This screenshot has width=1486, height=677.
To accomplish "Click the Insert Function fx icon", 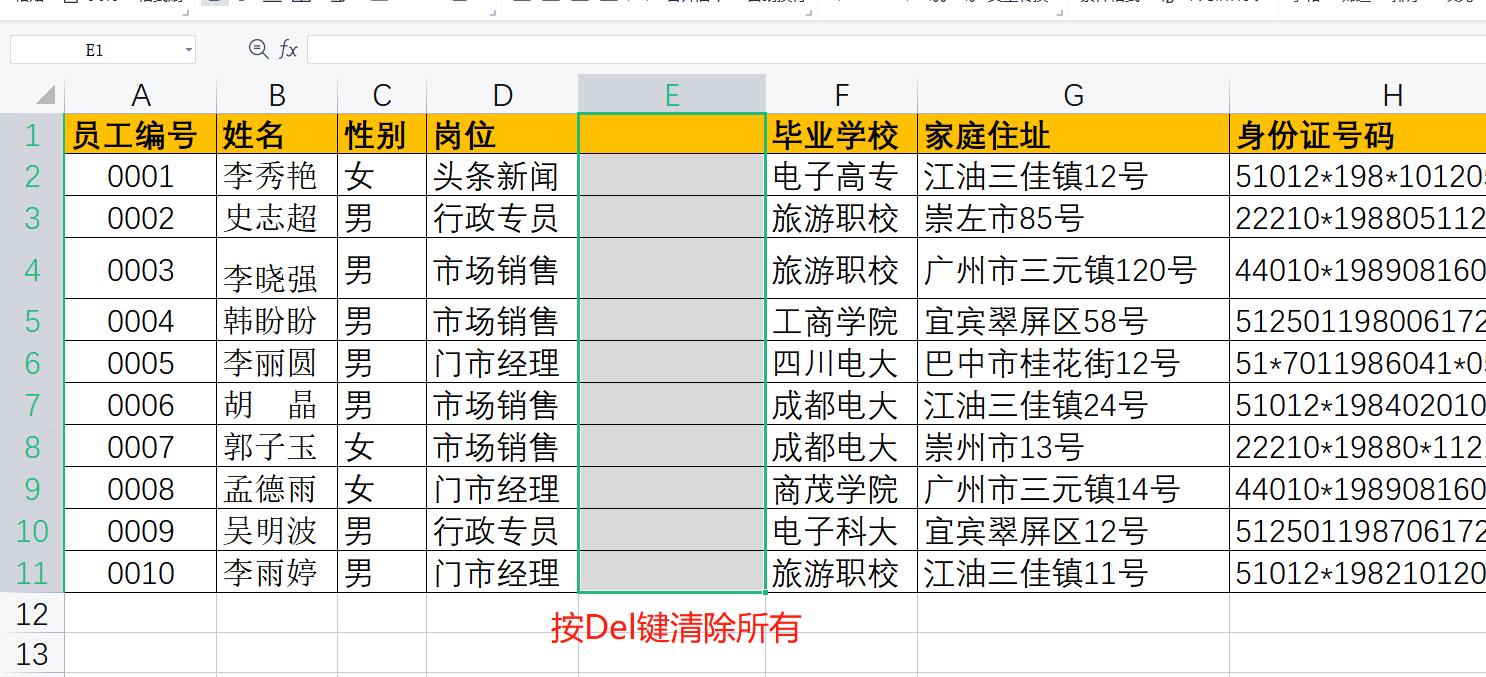I will click(x=287, y=48).
